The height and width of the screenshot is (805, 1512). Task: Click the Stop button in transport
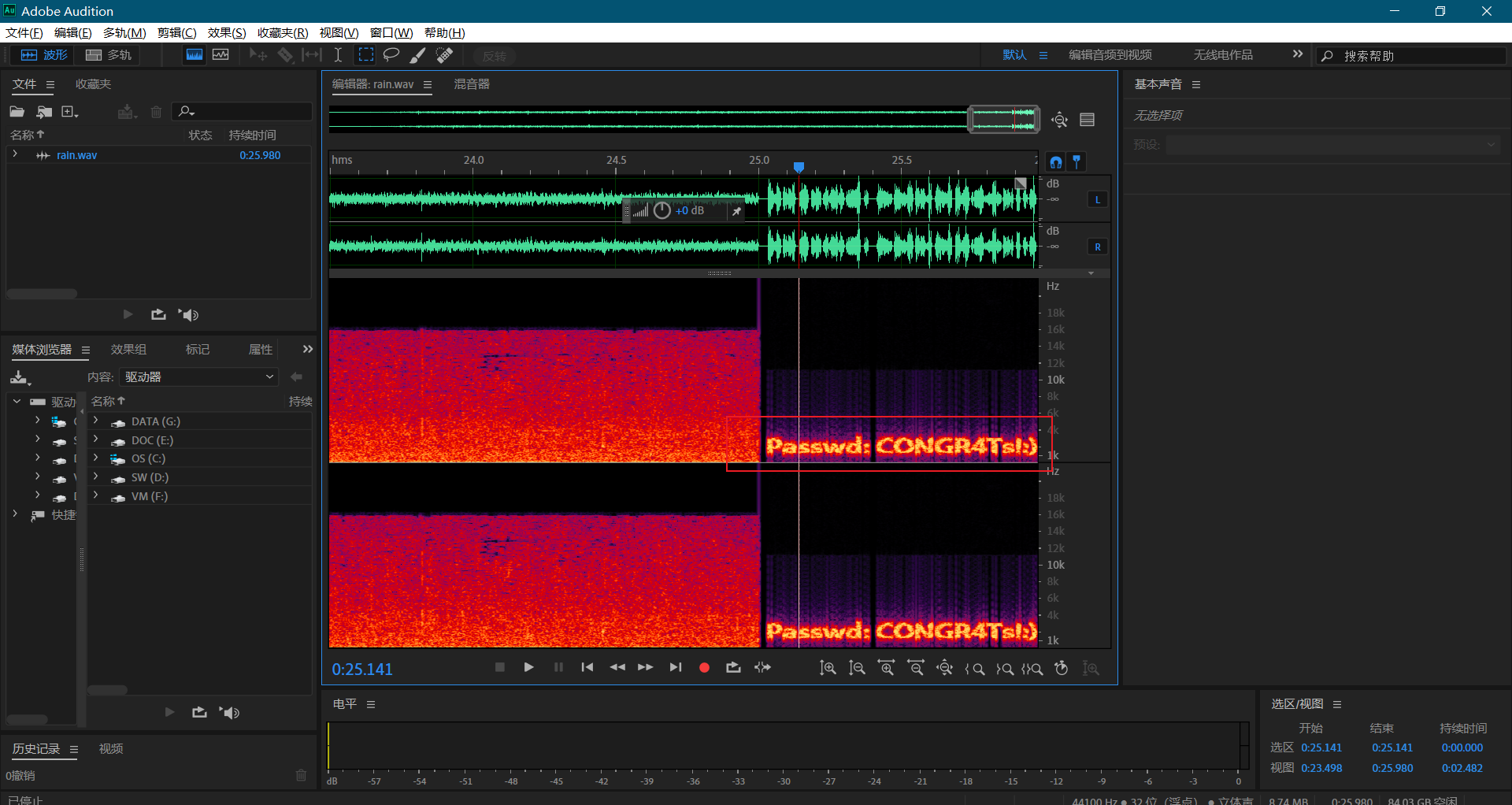(x=499, y=667)
